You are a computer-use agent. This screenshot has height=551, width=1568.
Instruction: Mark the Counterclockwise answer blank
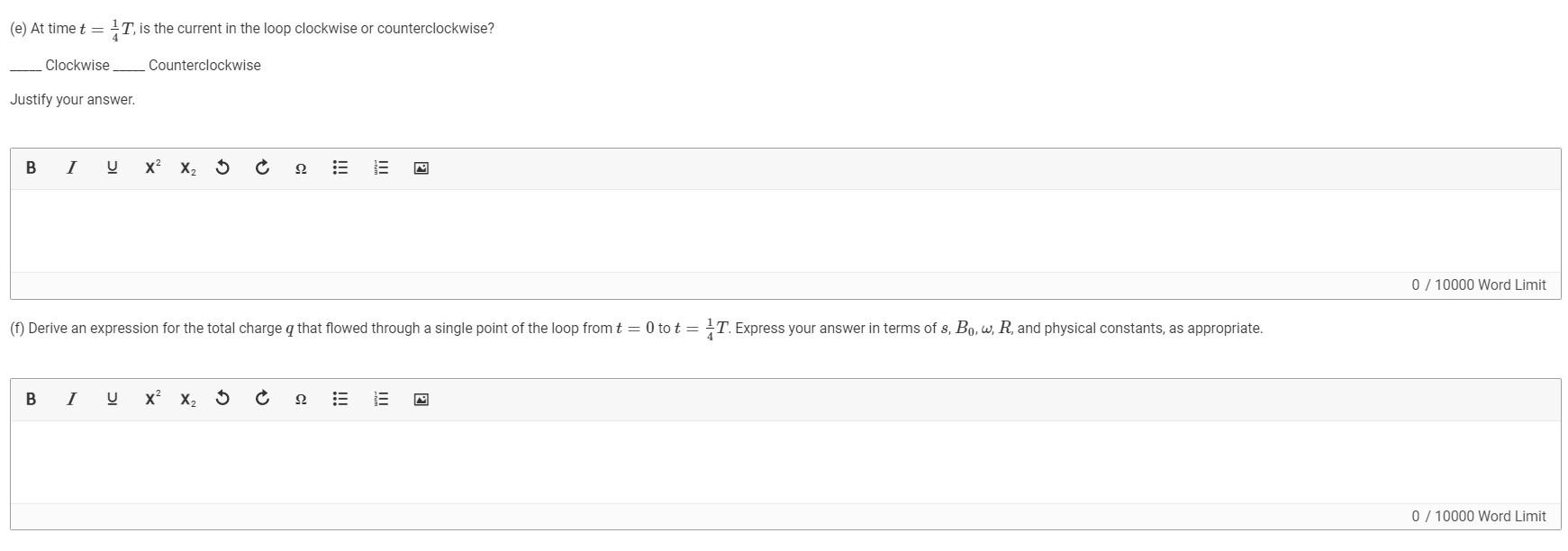tap(126, 65)
